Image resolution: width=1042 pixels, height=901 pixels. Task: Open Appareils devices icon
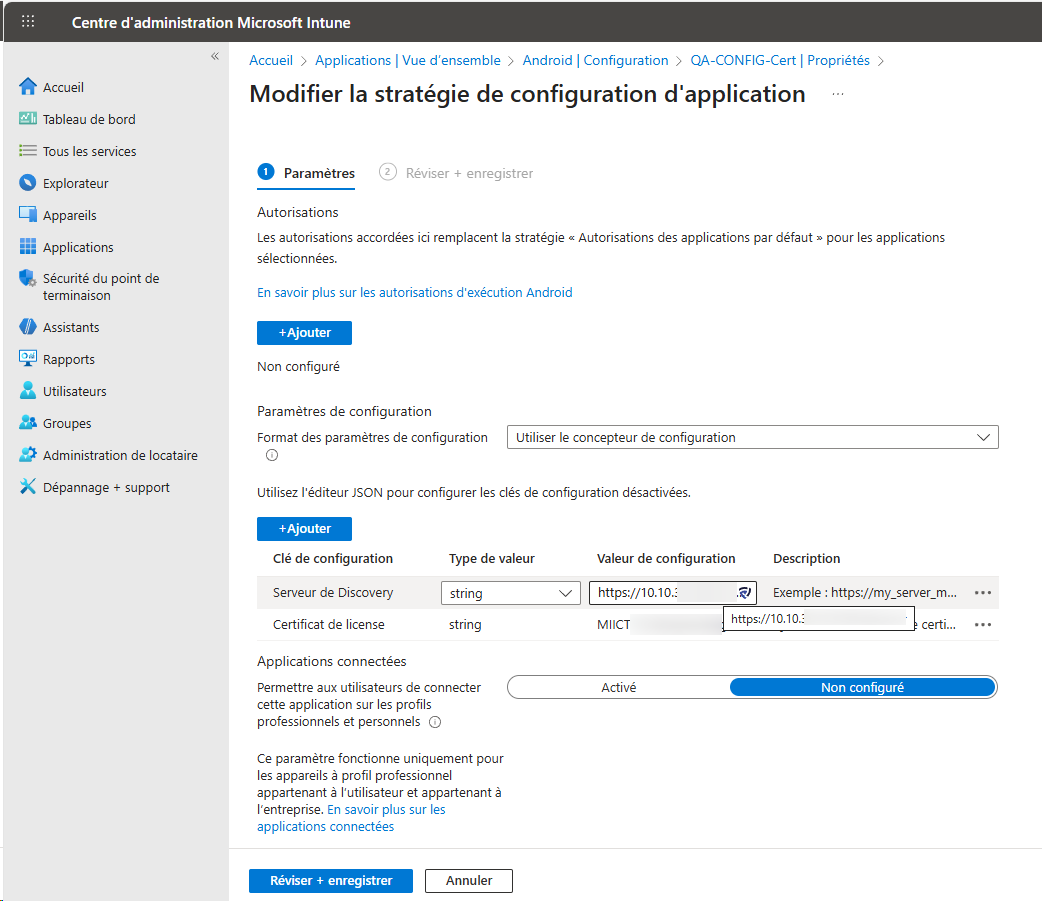point(28,215)
